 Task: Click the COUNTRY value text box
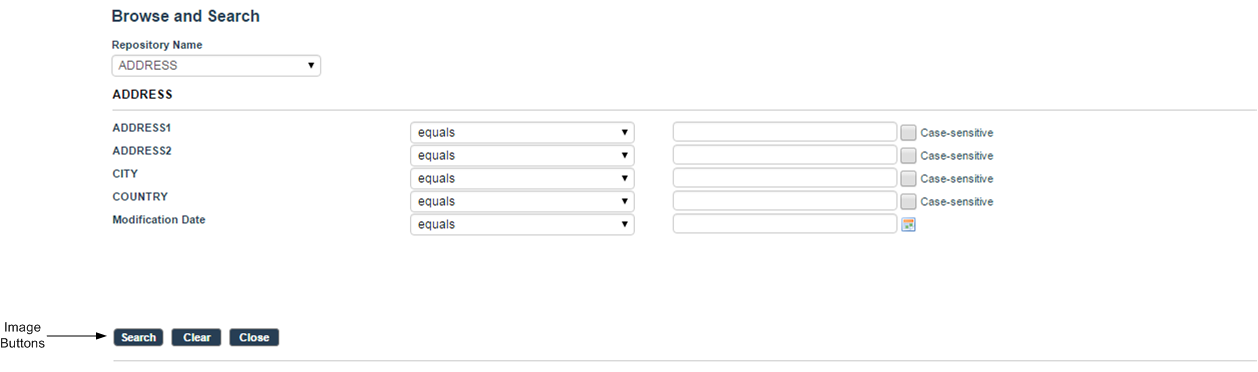pos(785,201)
